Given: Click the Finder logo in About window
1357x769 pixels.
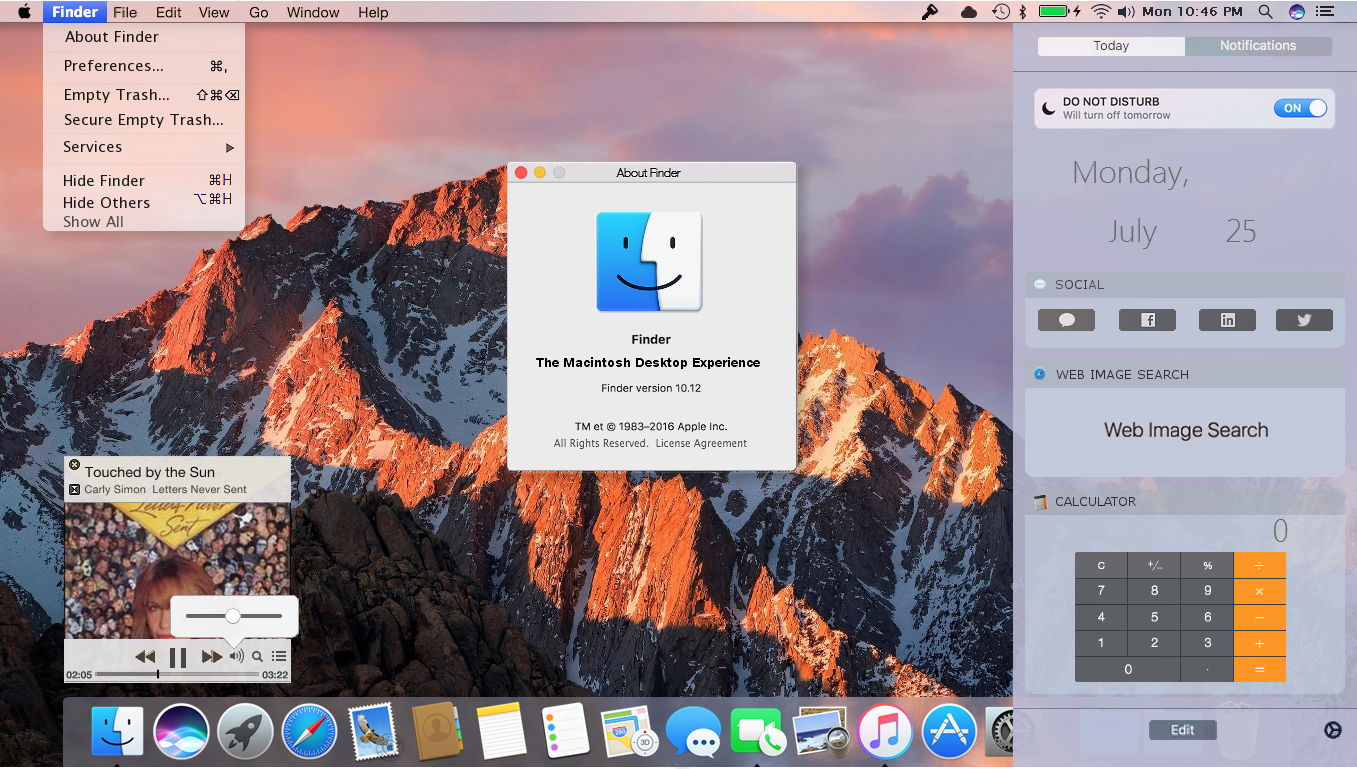Looking at the screenshot, I should [x=650, y=262].
